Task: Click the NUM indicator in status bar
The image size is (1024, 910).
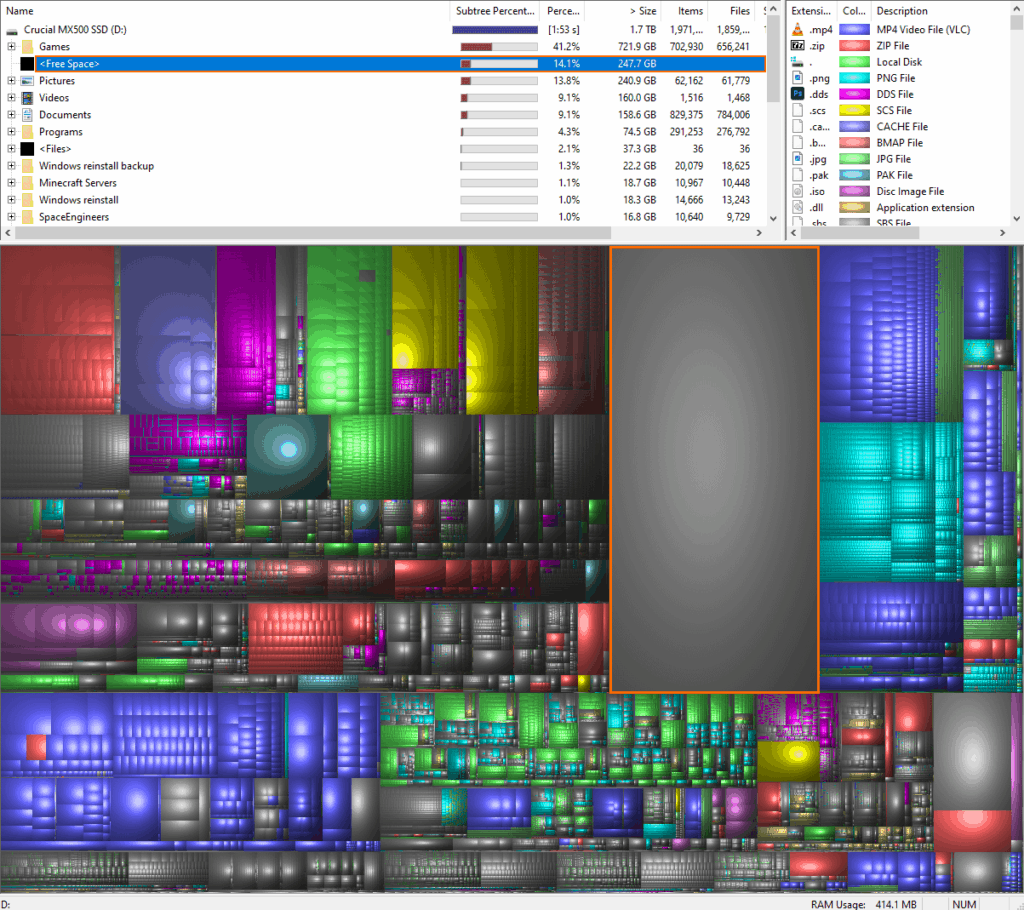Action: tap(964, 904)
